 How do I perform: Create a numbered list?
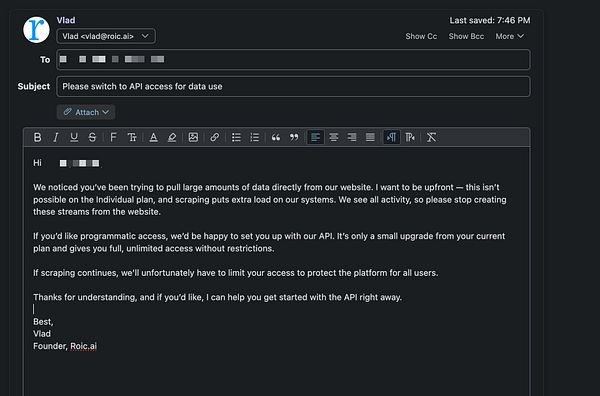point(254,137)
